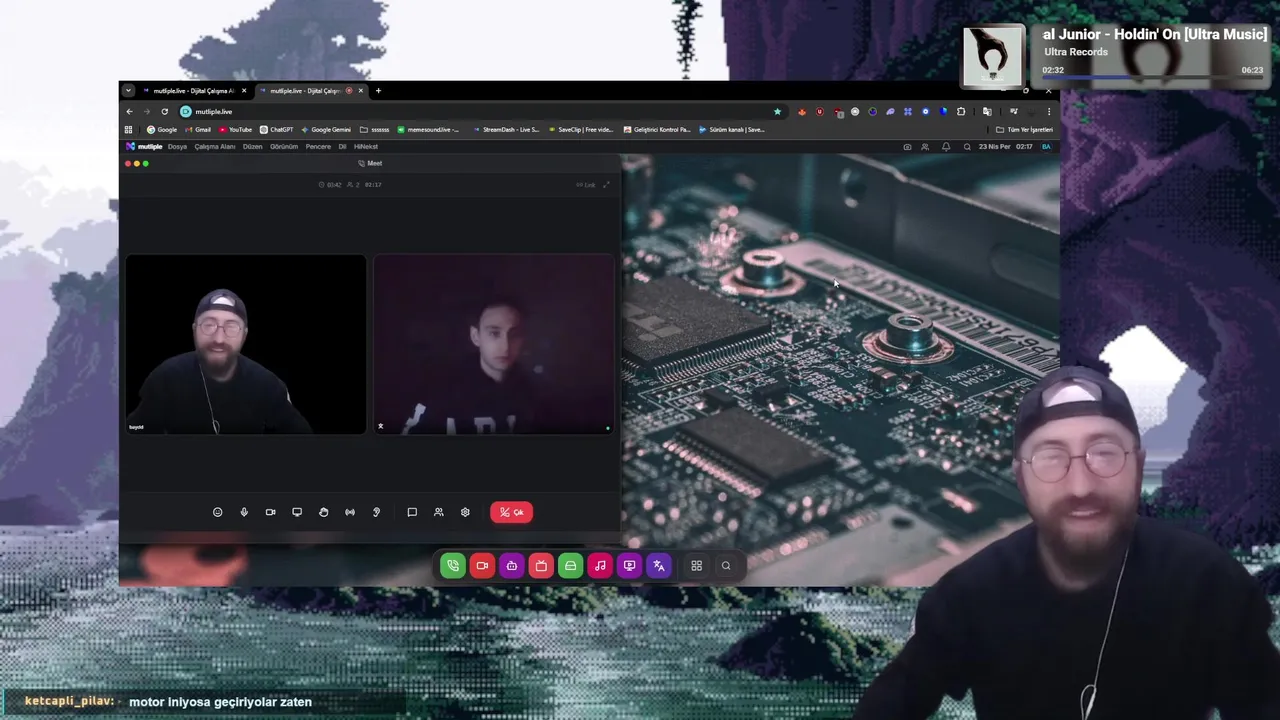Image resolution: width=1280 pixels, height=720 pixels.
Task: Copy the Meet Link
Action: (586, 185)
